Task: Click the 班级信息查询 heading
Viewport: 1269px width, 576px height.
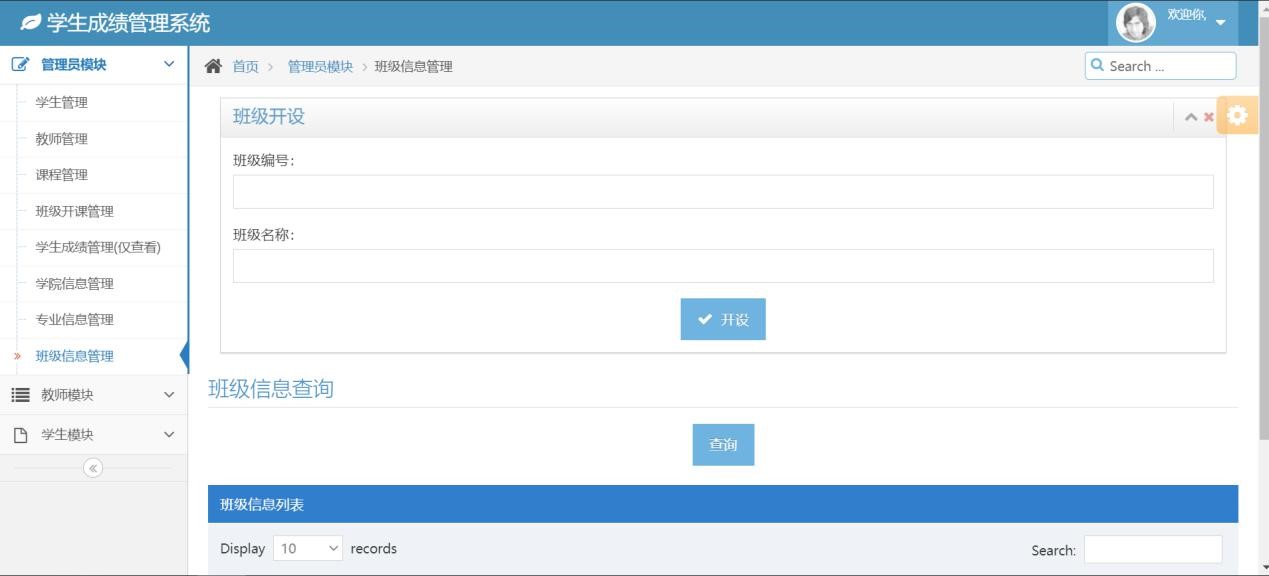Action: click(271, 389)
